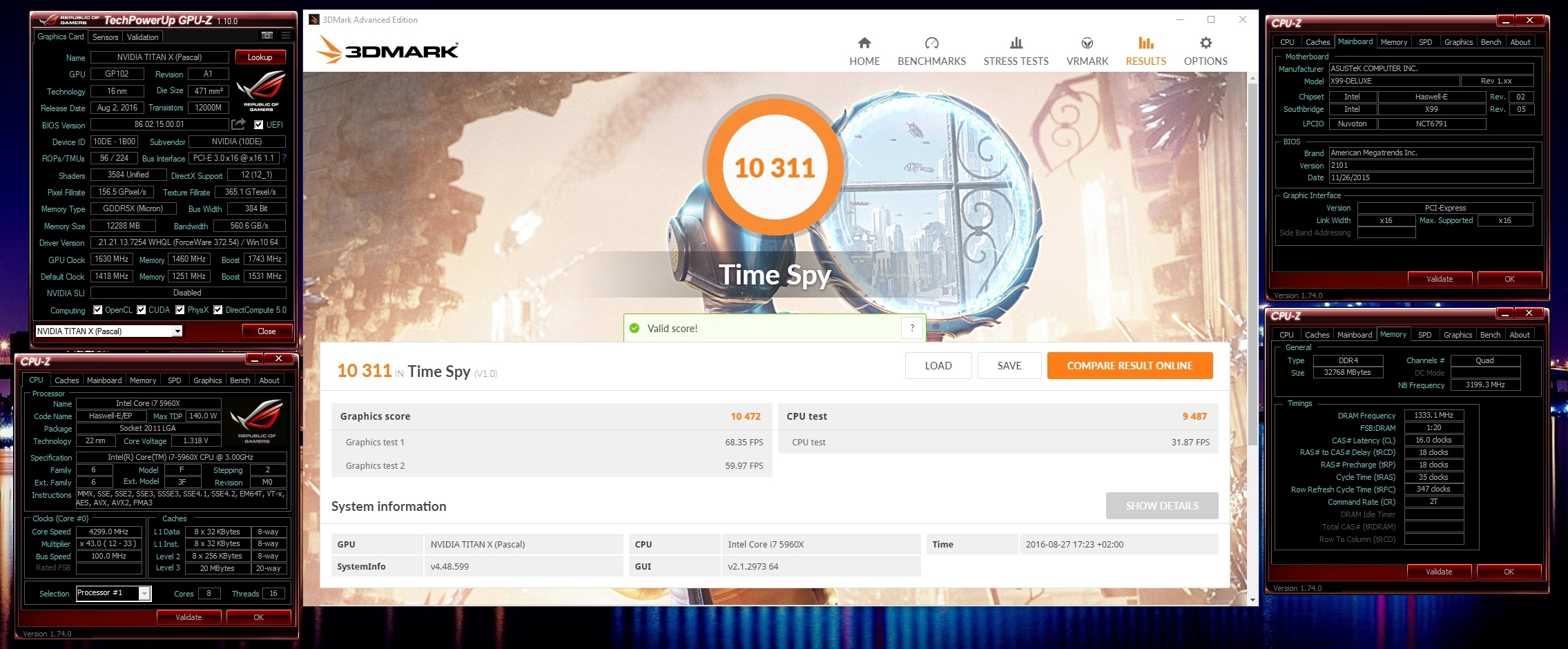Click the motherboard Model X99-DELUXE field
This screenshot has height=649, width=1568.
[x=1394, y=81]
